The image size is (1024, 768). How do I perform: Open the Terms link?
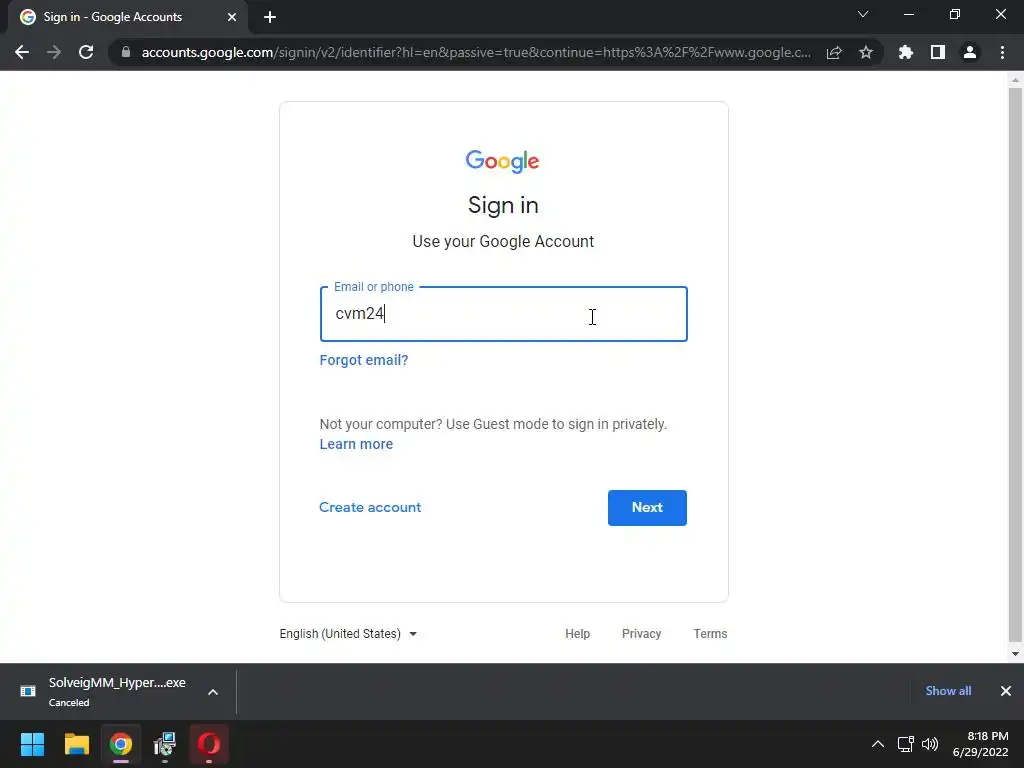[x=710, y=633]
